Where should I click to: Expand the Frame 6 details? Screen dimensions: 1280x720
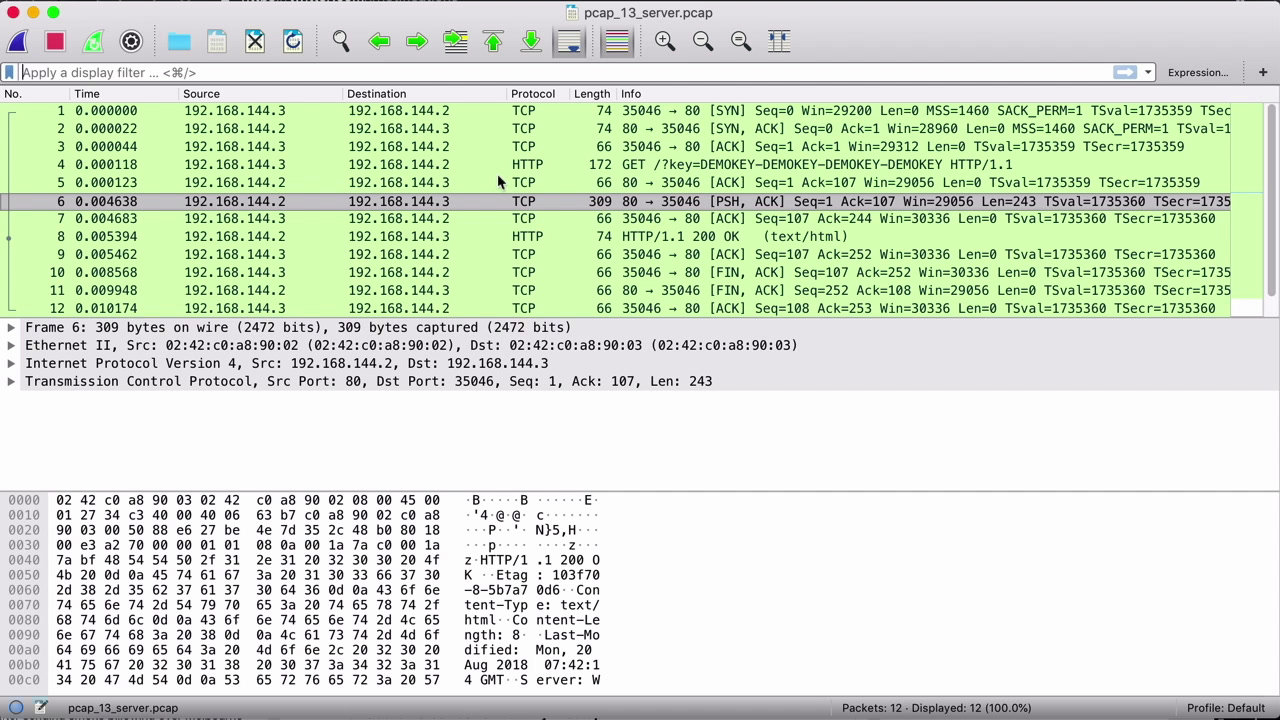point(11,327)
